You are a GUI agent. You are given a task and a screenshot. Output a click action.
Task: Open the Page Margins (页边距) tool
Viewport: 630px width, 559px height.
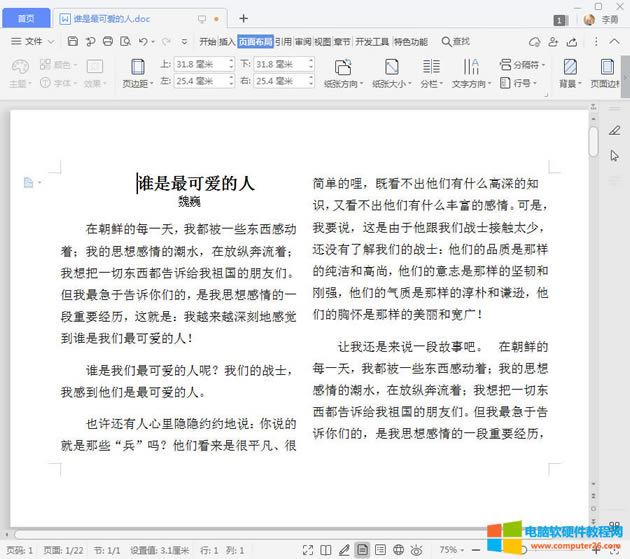coord(135,71)
